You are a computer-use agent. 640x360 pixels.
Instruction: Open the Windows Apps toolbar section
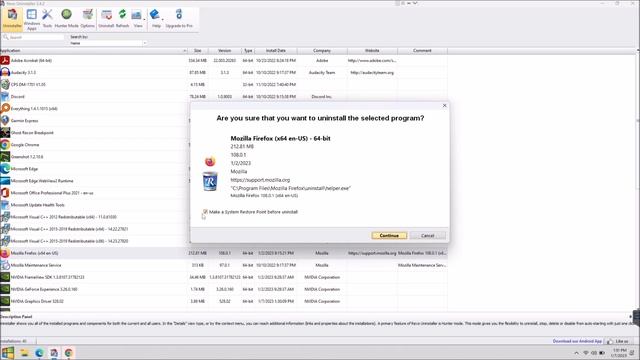point(31,18)
